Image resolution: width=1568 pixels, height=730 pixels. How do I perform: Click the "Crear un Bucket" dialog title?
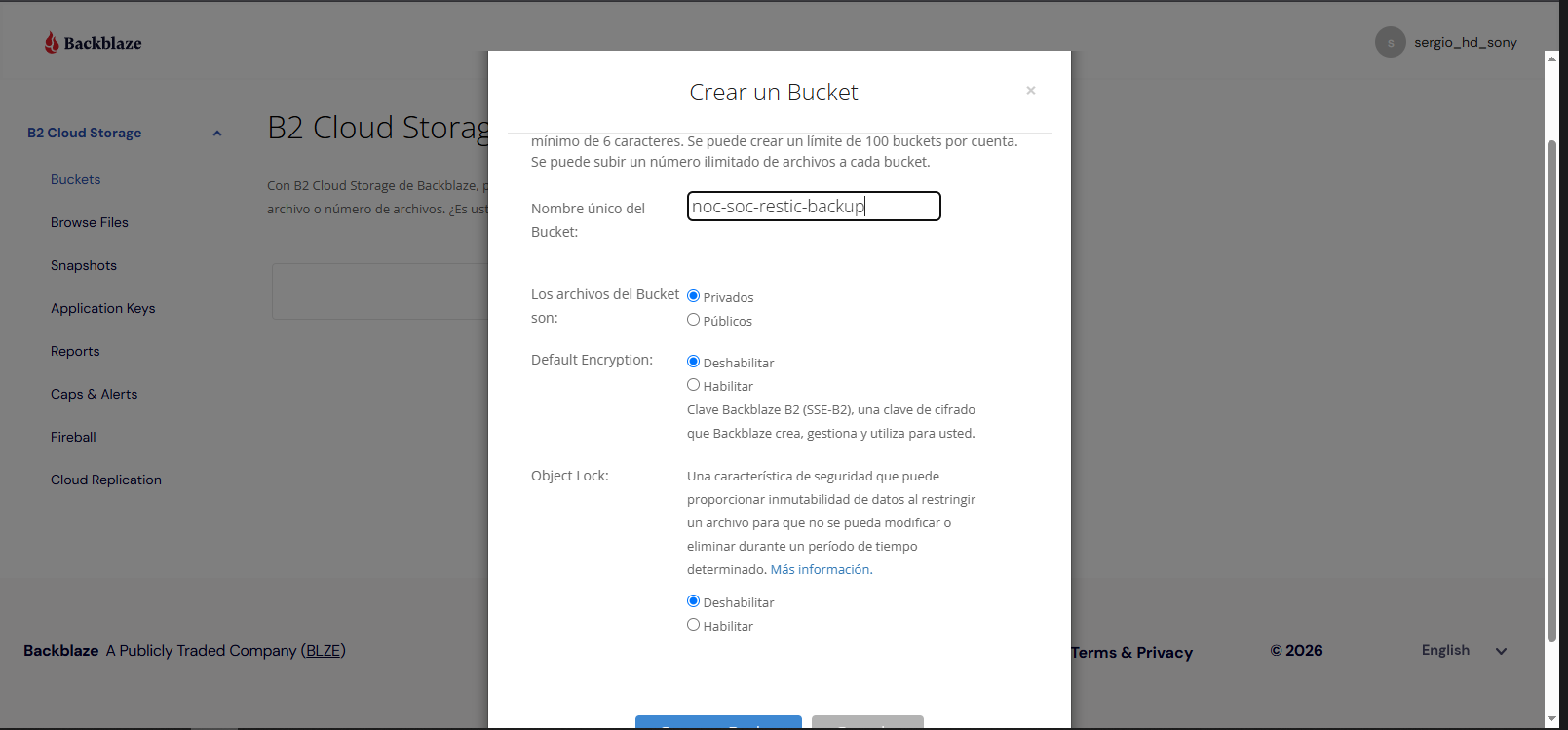[774, 93]
